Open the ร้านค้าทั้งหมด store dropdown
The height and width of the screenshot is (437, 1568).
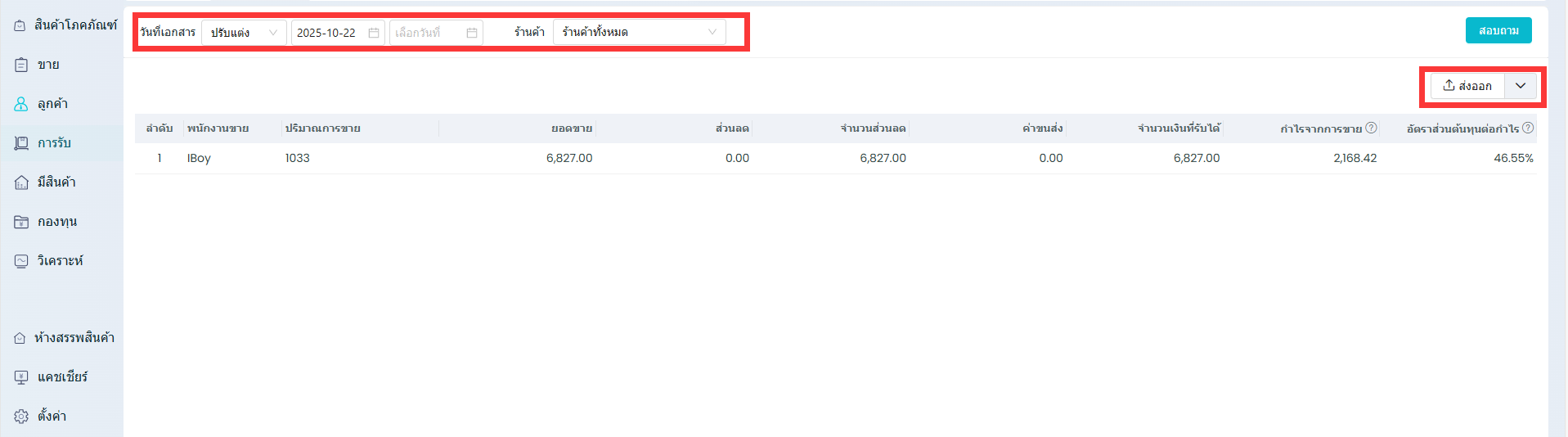(x=639, y=33)
